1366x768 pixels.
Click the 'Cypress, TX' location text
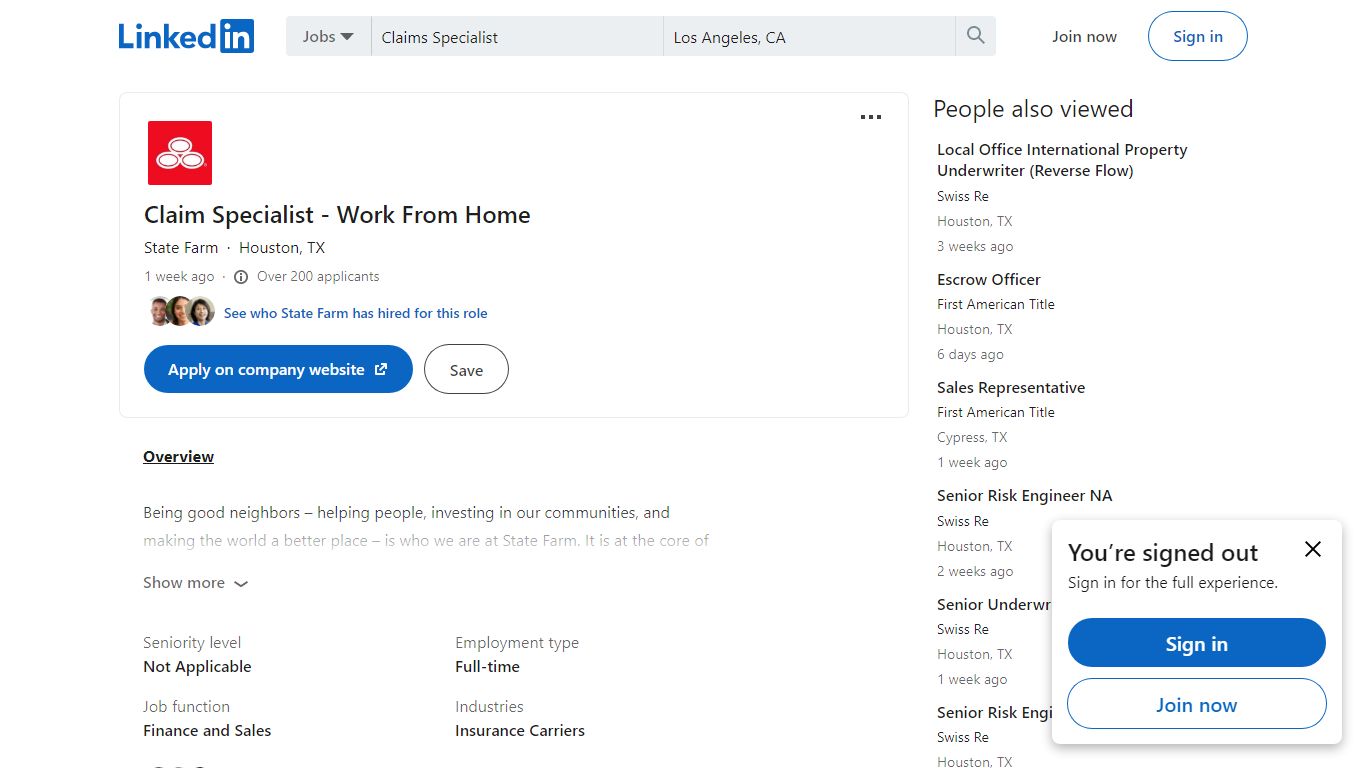972,438
